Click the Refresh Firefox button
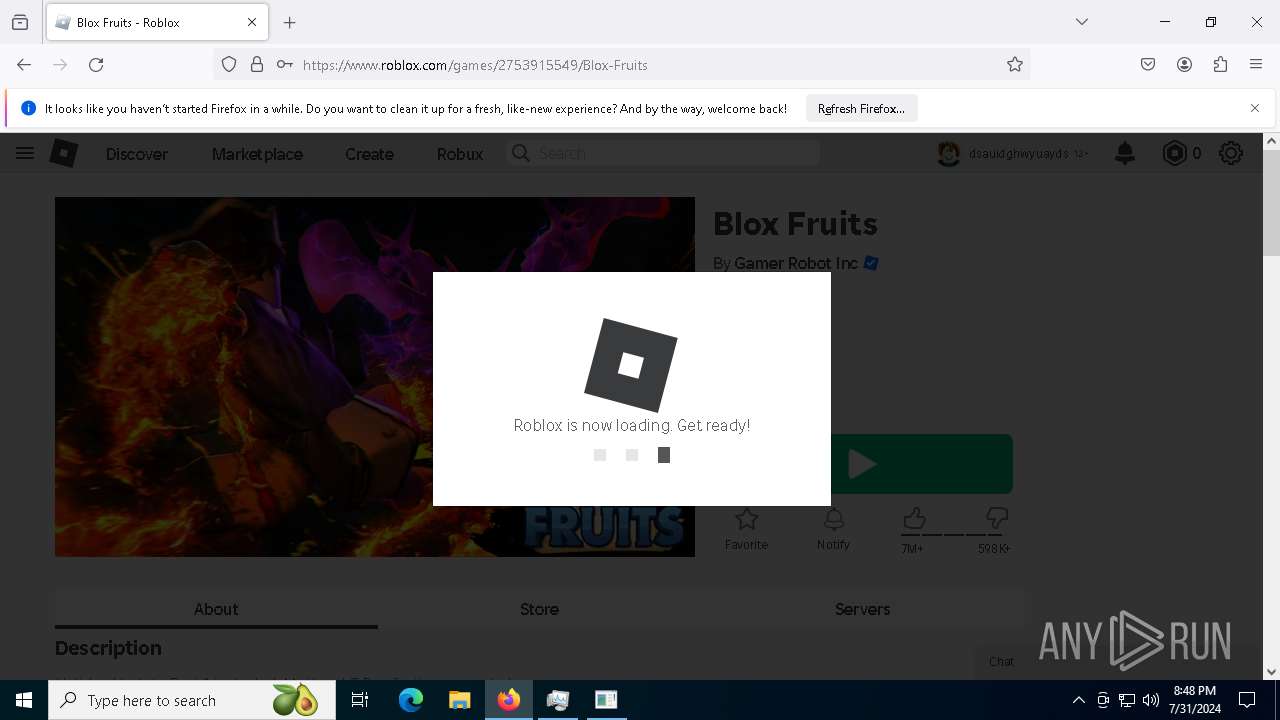This screenshot has width=1280, height=720. 861,108
